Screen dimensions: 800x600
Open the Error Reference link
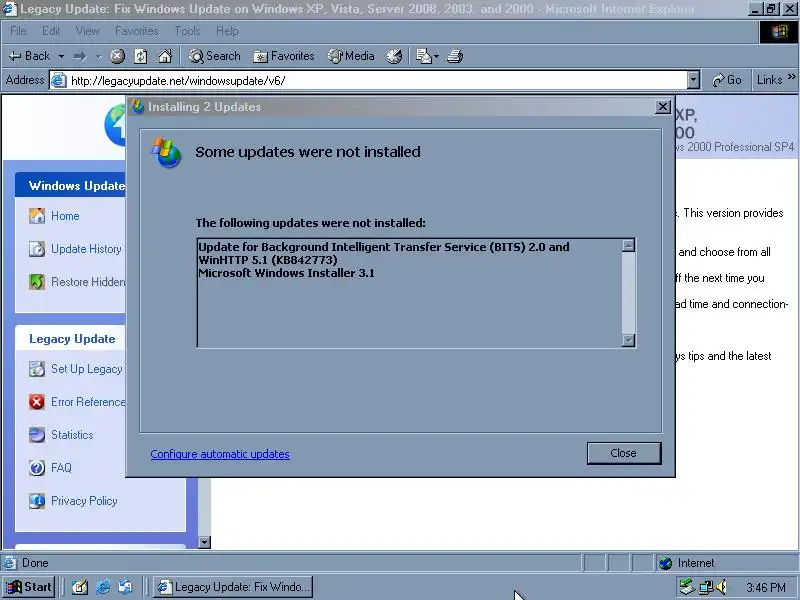coord(88,402)
